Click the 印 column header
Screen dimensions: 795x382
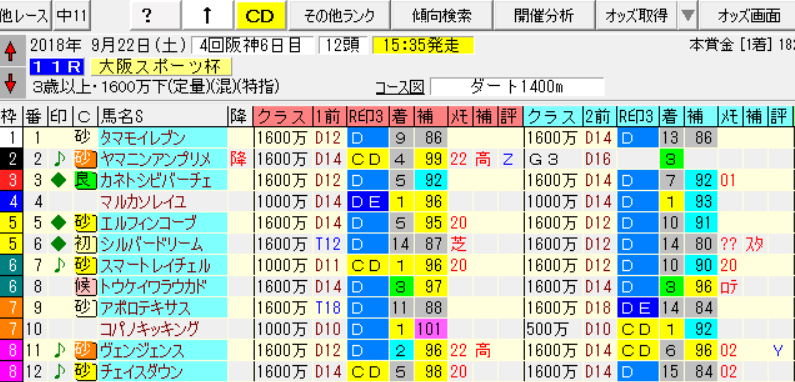(60, 116)
